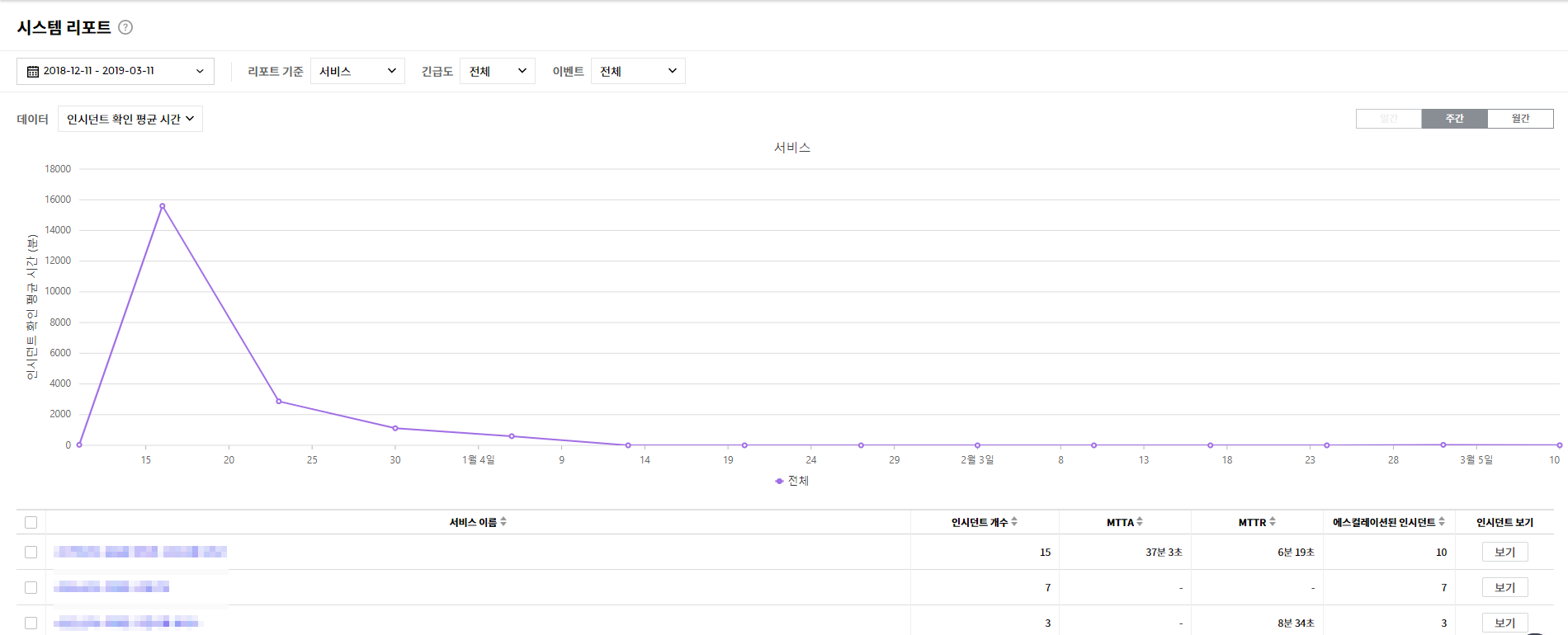Click 보기 button for the 15-incident row
Screen dimensions: 1568x635
point(1504,553)
